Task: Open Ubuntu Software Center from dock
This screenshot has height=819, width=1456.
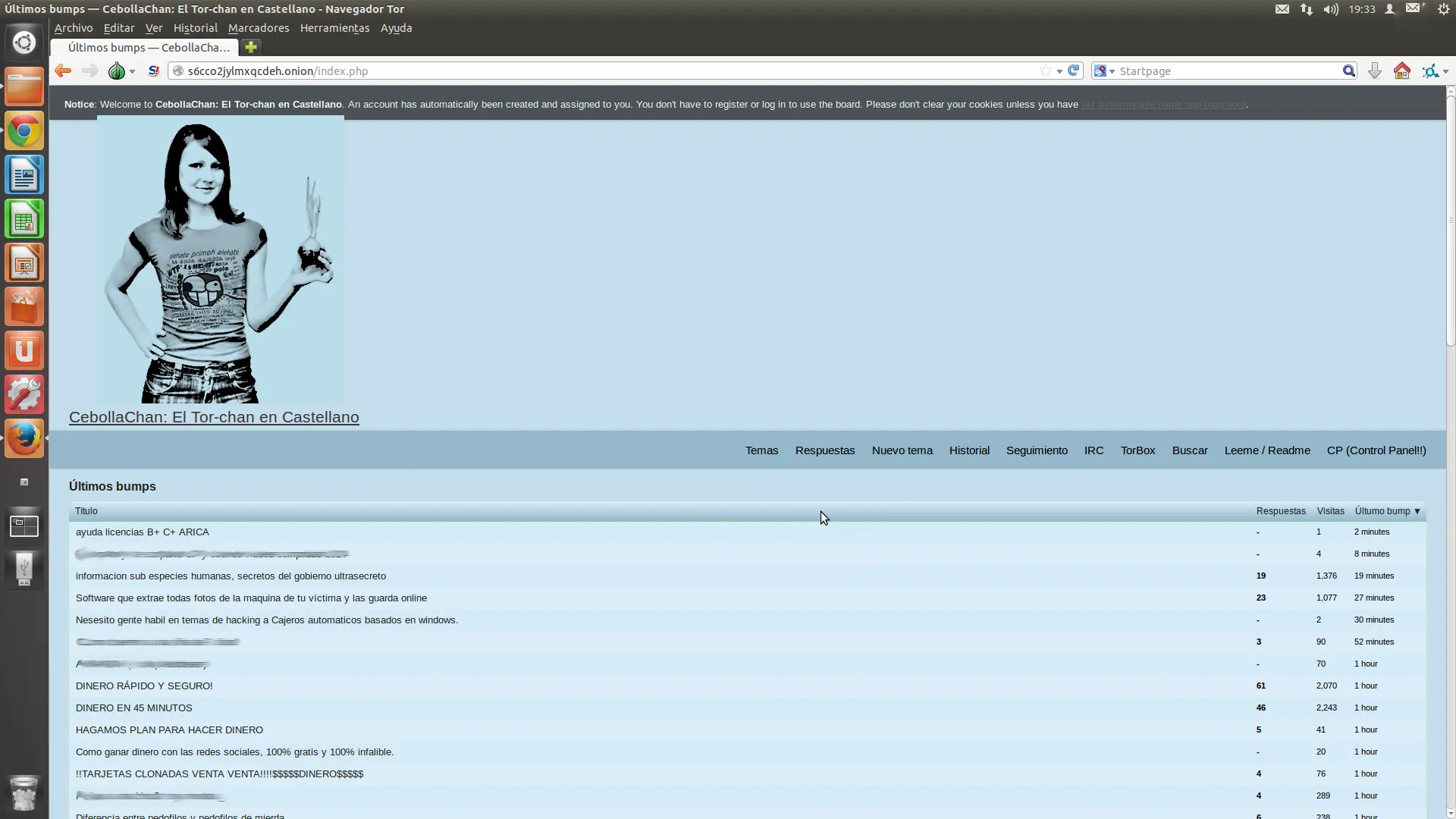Action: (x=24, y=307)
